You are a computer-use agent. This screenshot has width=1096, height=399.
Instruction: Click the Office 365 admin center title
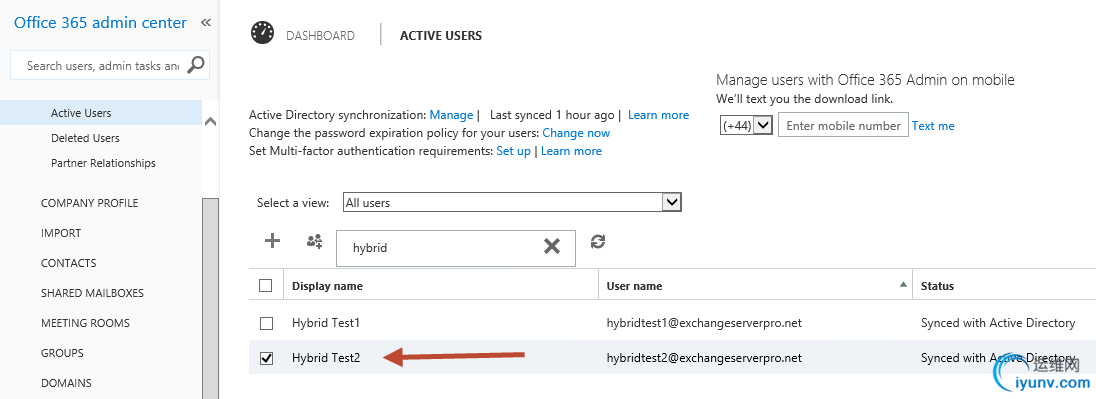(x=101, y=22)
